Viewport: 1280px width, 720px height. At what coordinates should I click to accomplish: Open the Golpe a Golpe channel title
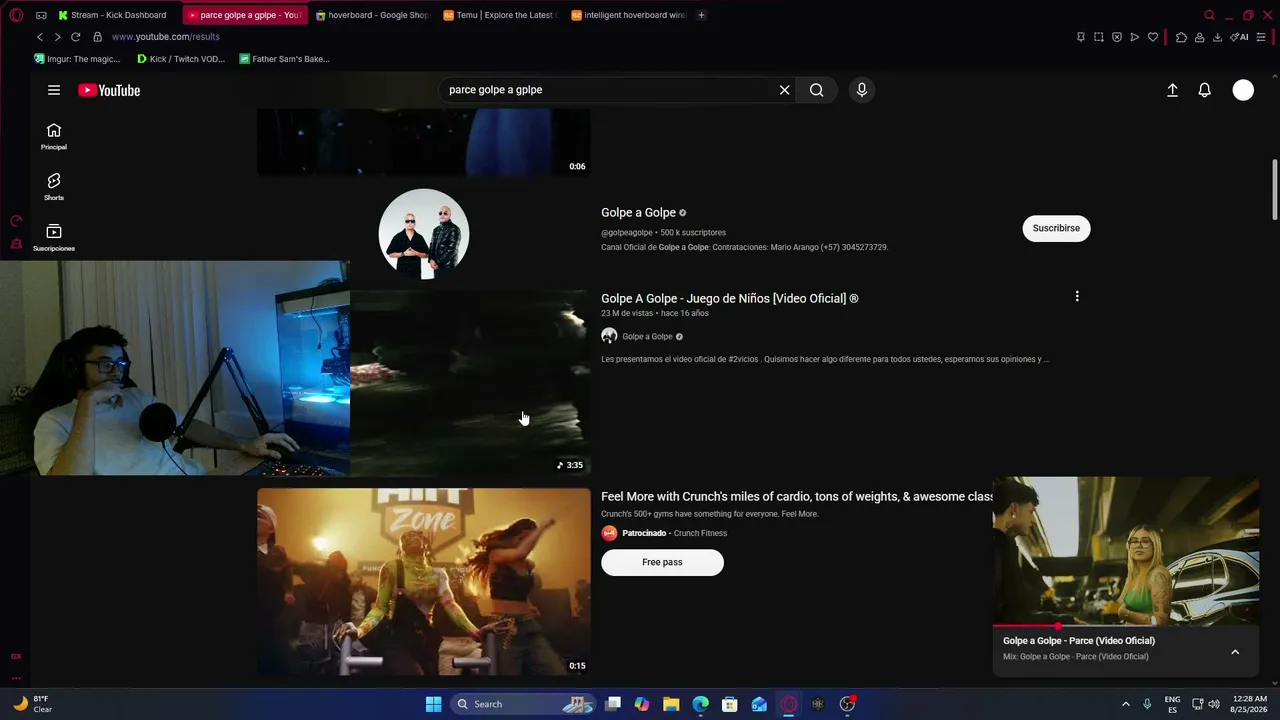click(x=639, y=212)
